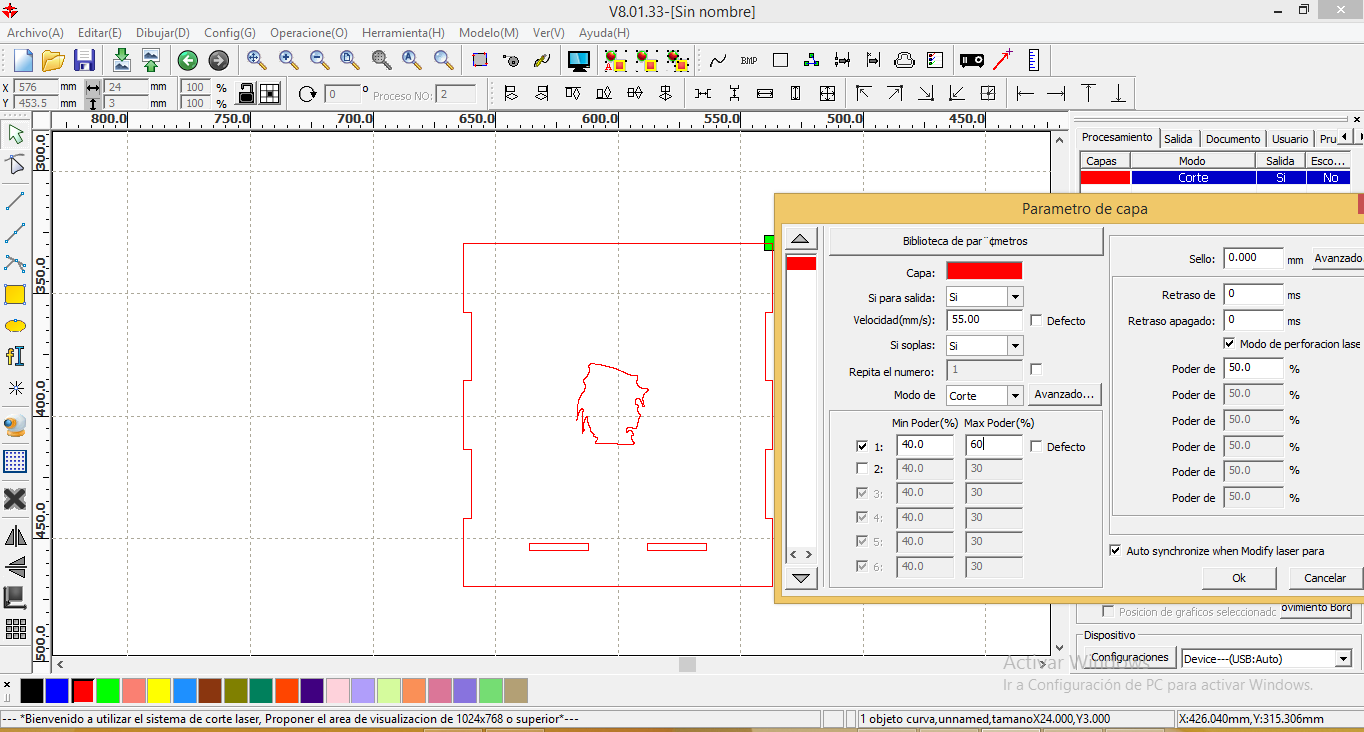Image resolution: width=1364 pixels, height=732 pixels.
Task: Click the Export icon with the green up arrow
Action: (x=151, y=60)
